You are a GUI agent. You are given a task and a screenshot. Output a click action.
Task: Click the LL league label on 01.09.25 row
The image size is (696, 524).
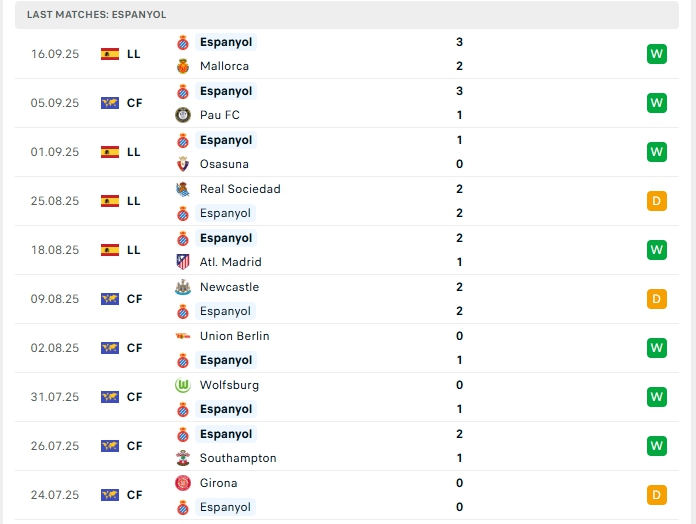(x=134, y=152)
